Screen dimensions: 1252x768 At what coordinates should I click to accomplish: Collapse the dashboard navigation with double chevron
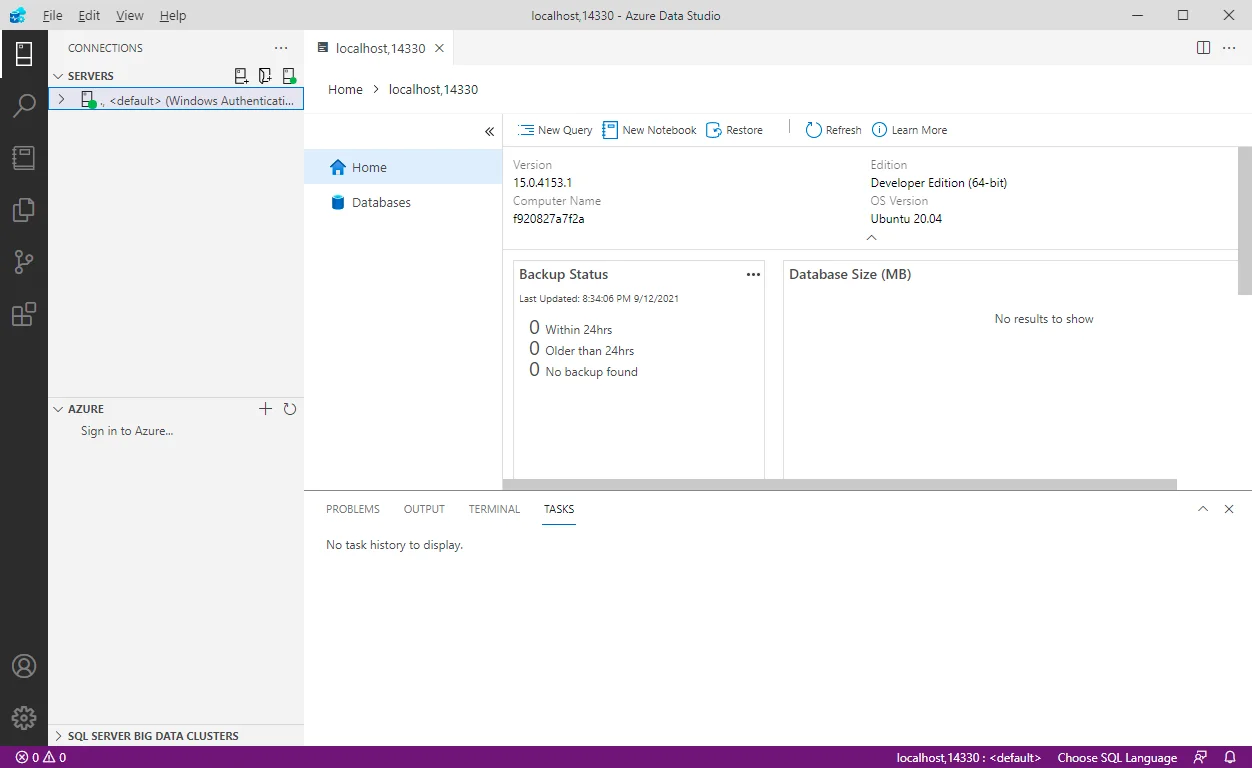click(x=489, y=131)
